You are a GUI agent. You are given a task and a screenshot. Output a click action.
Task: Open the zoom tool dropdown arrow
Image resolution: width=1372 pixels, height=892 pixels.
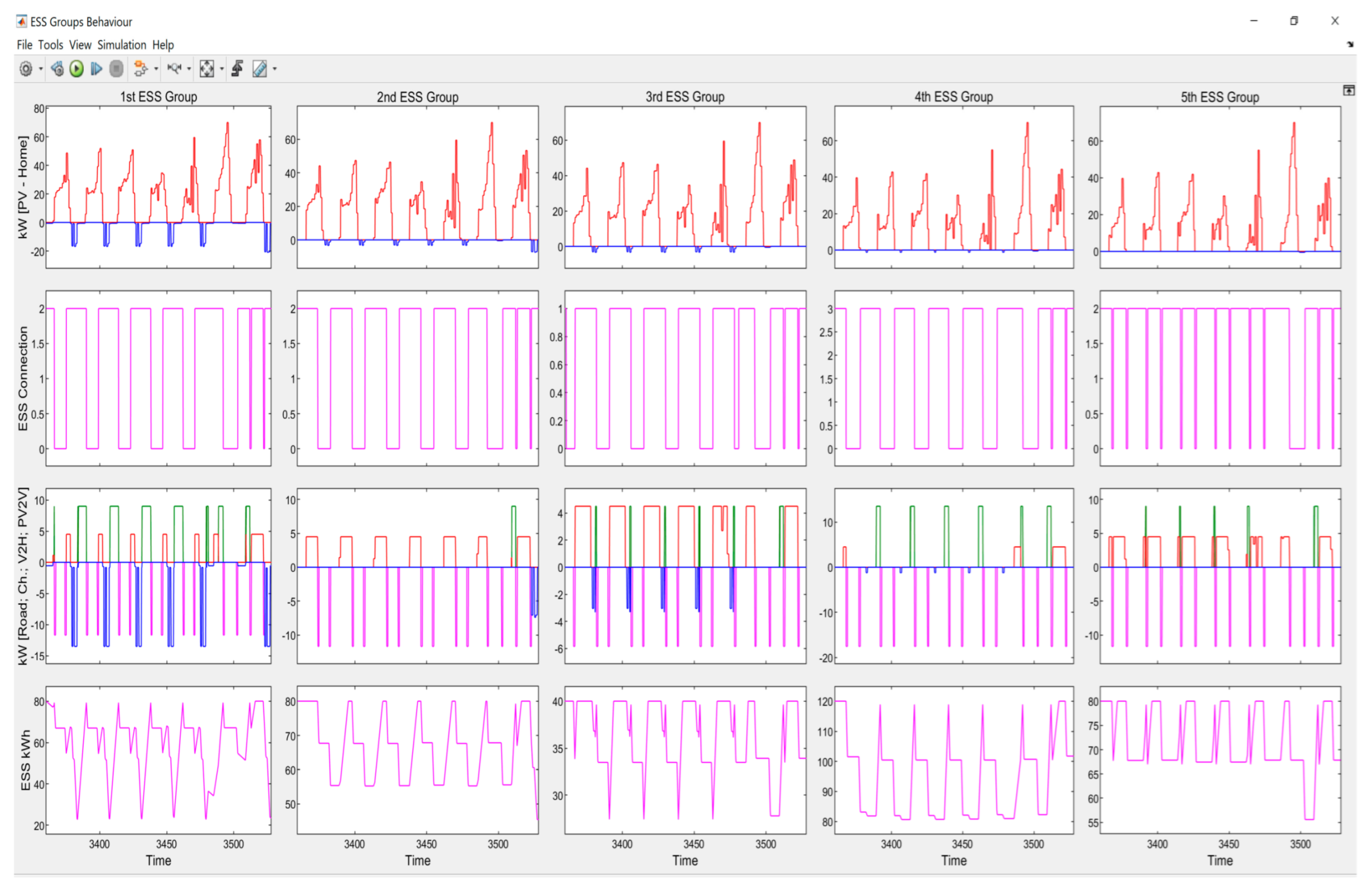point(189,69)
